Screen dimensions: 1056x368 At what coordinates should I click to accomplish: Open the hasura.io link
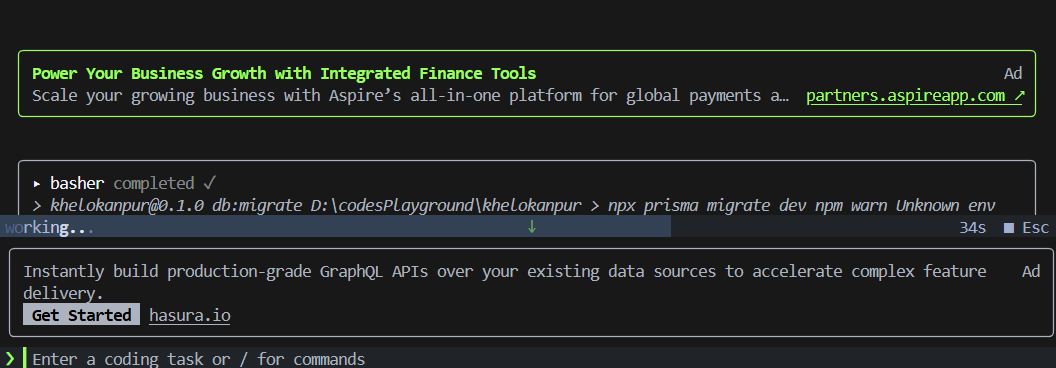point(189,315)
